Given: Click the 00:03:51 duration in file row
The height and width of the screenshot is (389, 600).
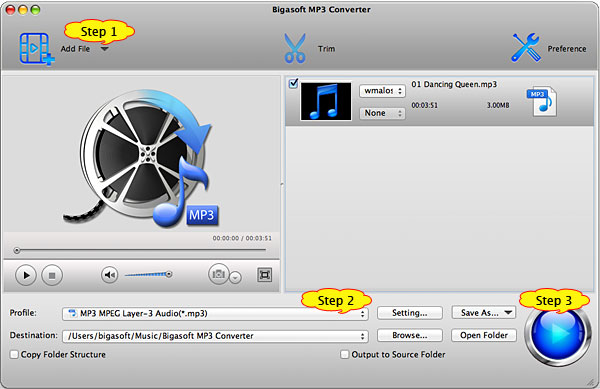Looking at the screenshot, I should [424, 105].
